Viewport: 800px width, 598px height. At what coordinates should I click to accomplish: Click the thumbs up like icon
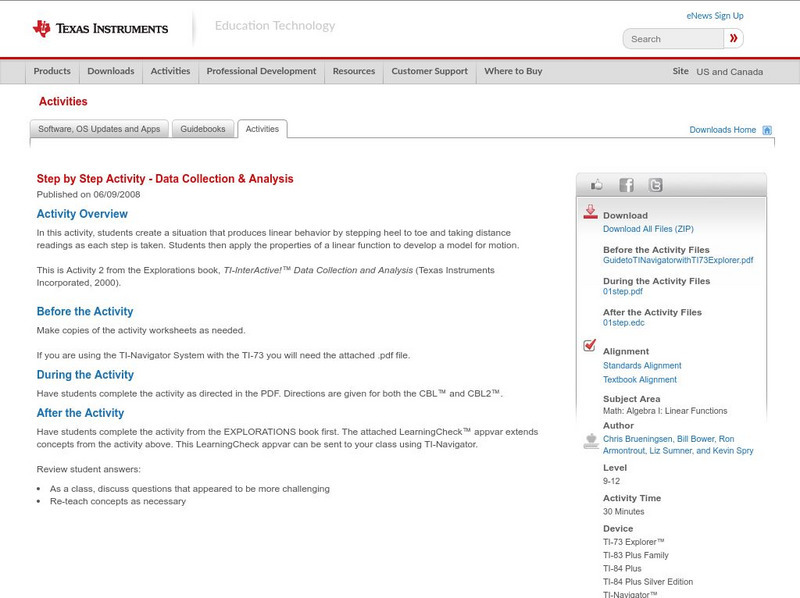tap(596, 185)
